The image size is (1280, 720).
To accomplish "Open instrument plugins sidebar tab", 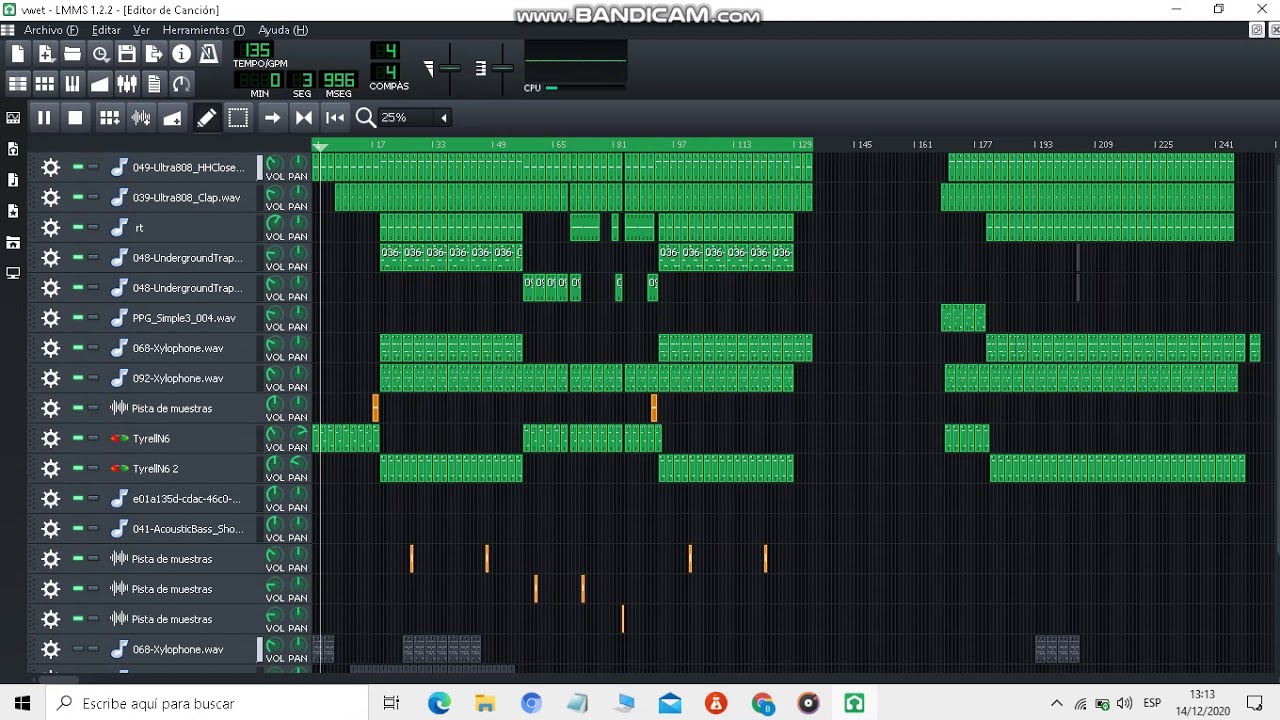I will click(x=13, y=118).
